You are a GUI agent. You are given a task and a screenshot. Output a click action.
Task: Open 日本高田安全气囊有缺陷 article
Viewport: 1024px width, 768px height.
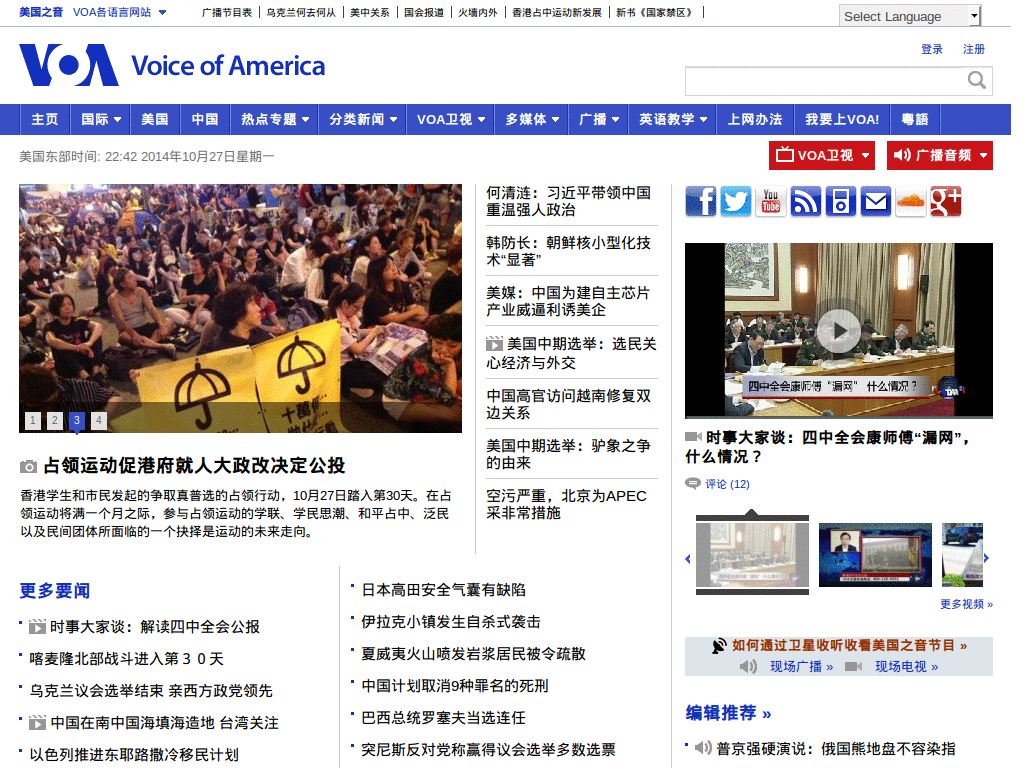443,590
